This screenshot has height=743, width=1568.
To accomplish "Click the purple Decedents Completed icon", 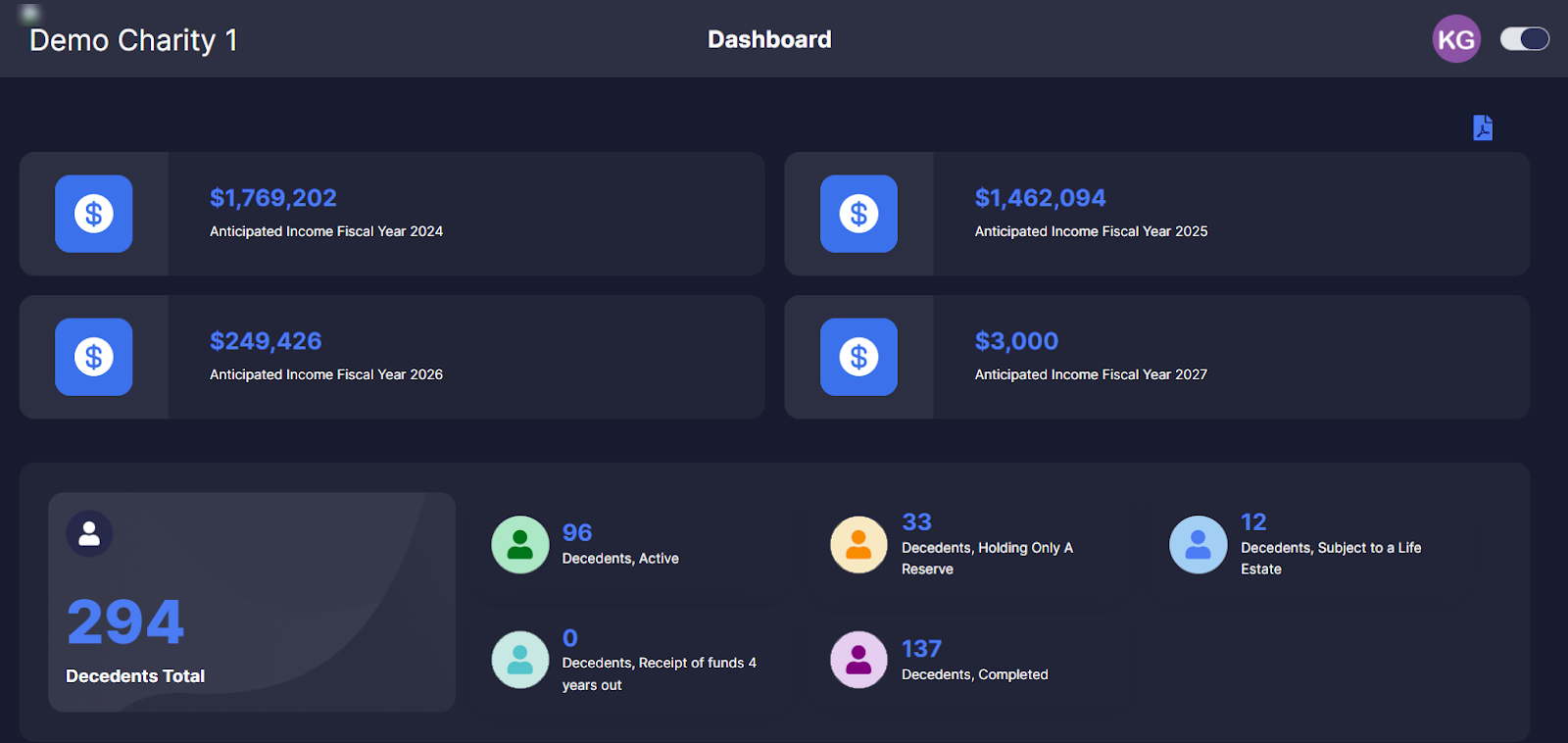I will point(858,660).
